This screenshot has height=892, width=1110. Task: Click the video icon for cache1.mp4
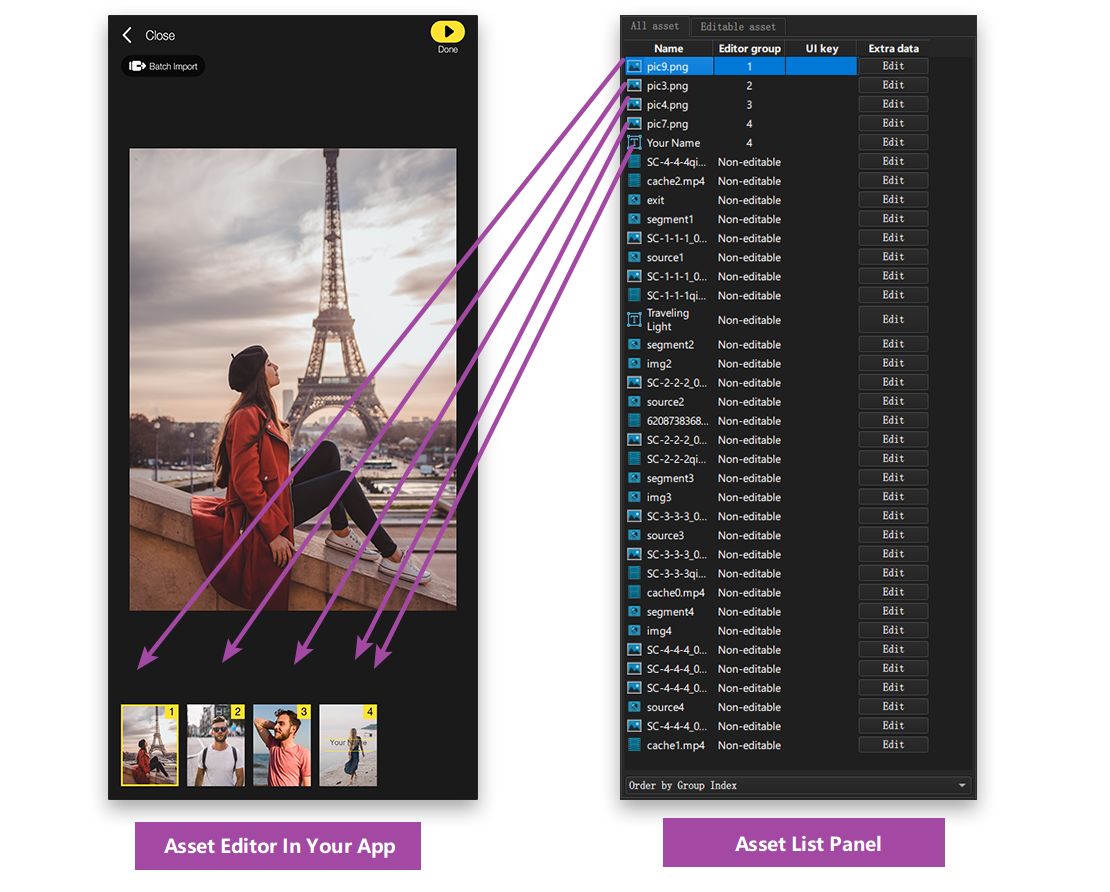point(634,745)
